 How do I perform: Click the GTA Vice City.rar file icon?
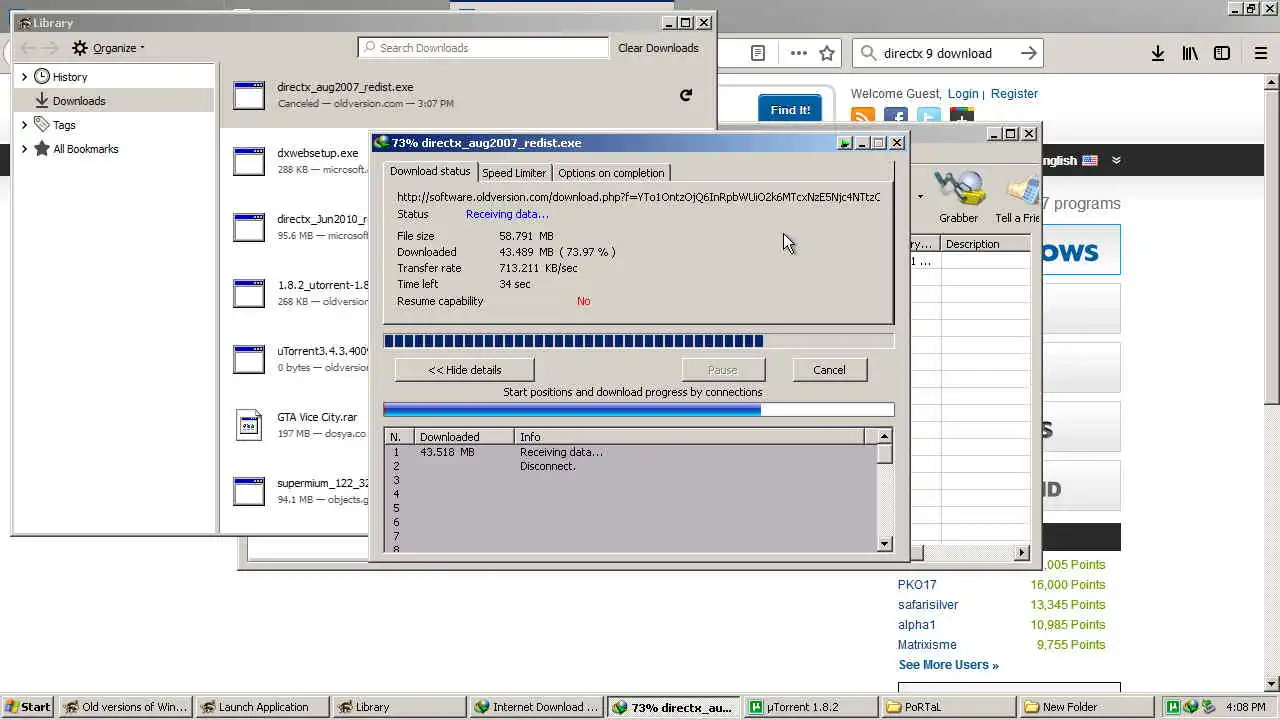(x=249, y=425)
